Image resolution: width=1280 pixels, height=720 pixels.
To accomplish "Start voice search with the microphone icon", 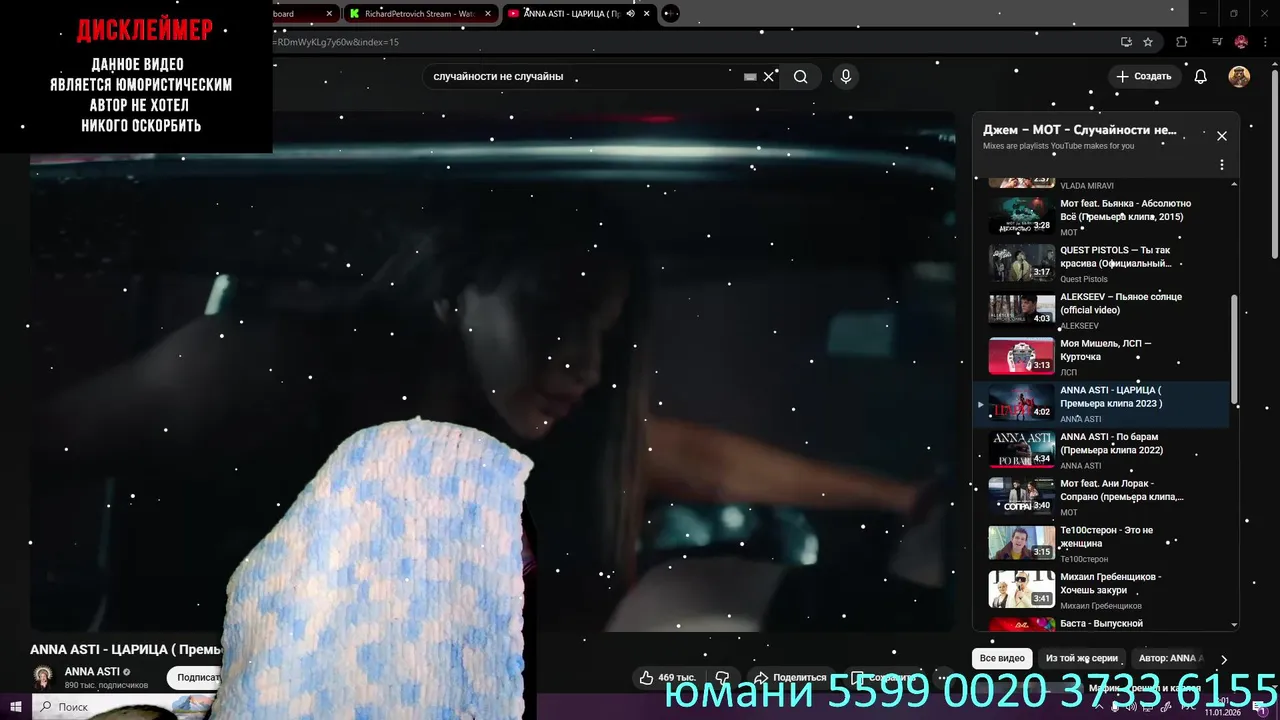I will point(846,77).
